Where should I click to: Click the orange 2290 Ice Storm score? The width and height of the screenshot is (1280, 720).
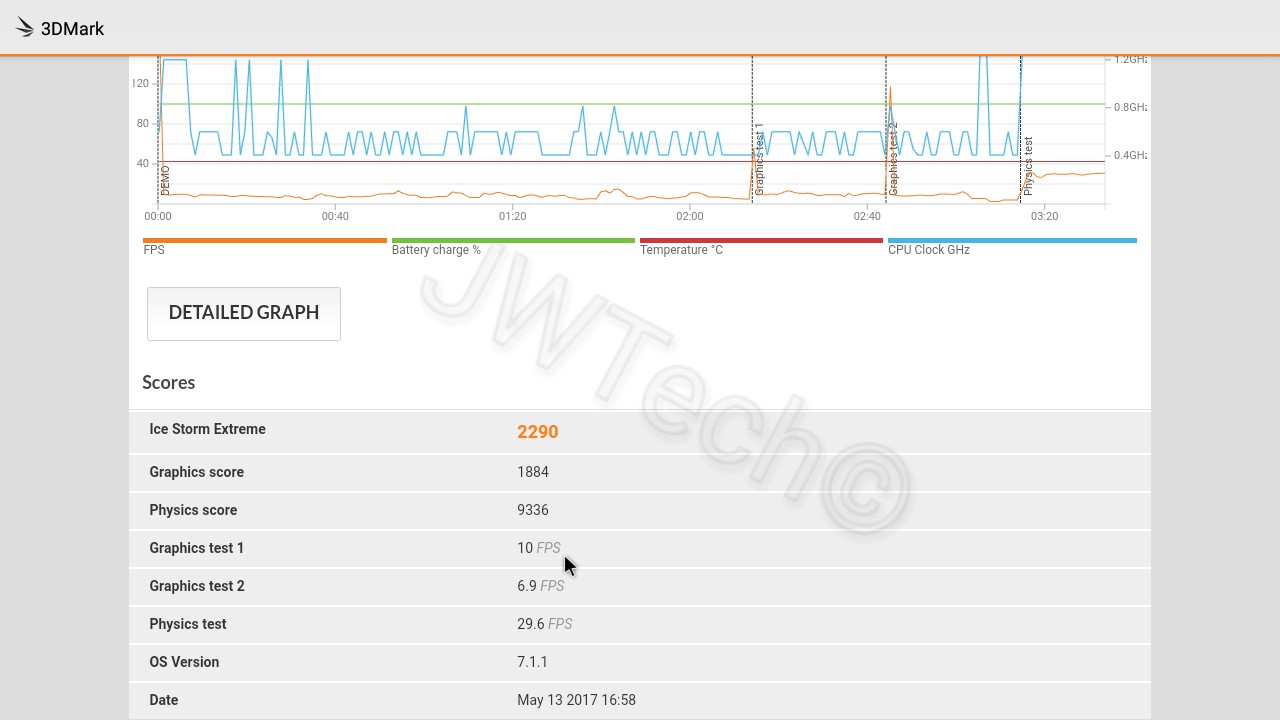tap(537, 432)
